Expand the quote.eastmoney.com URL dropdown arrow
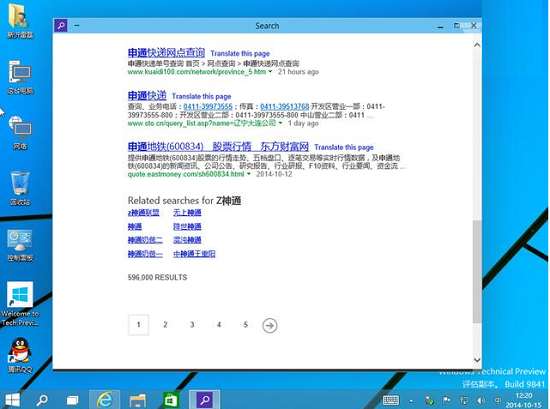550x409 pixels. [x=249, y=174]
